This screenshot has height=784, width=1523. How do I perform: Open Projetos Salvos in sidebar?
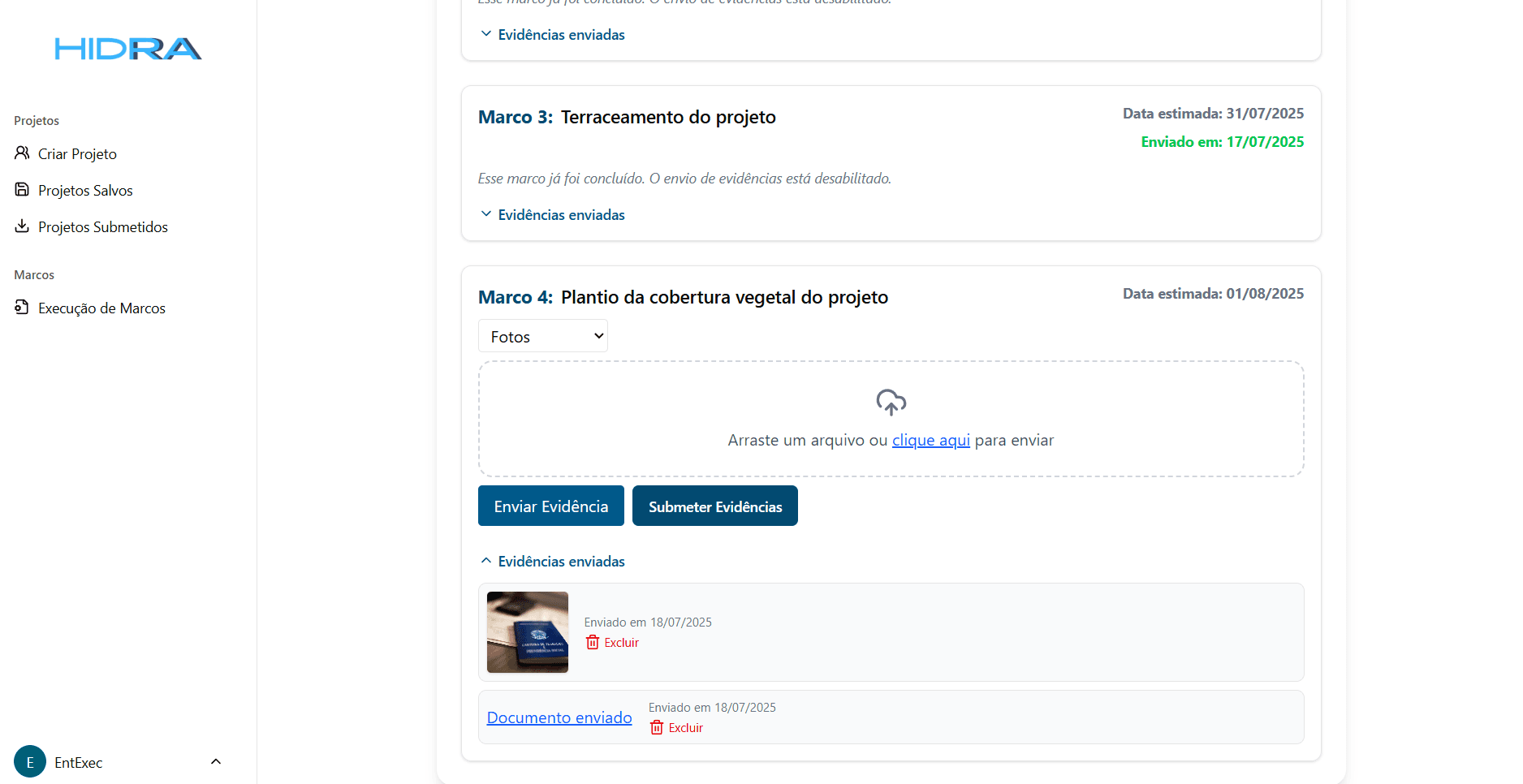click(85, 190)
